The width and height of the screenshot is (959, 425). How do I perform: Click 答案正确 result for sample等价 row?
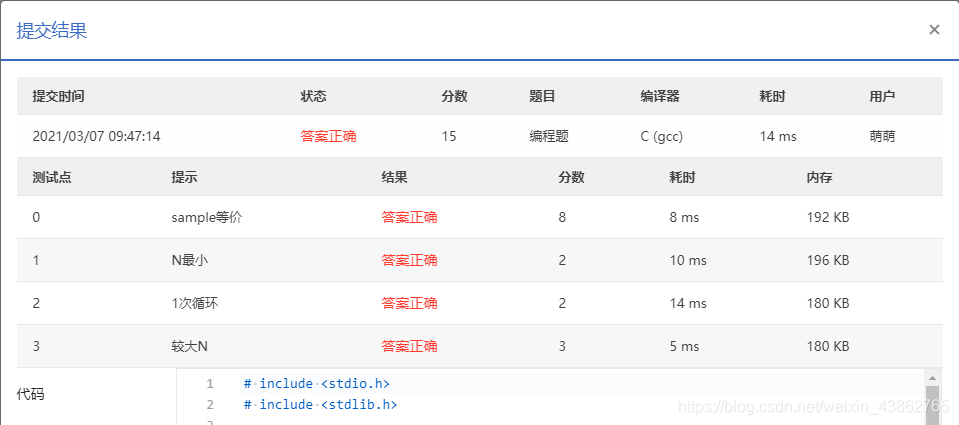click(409, 217)
